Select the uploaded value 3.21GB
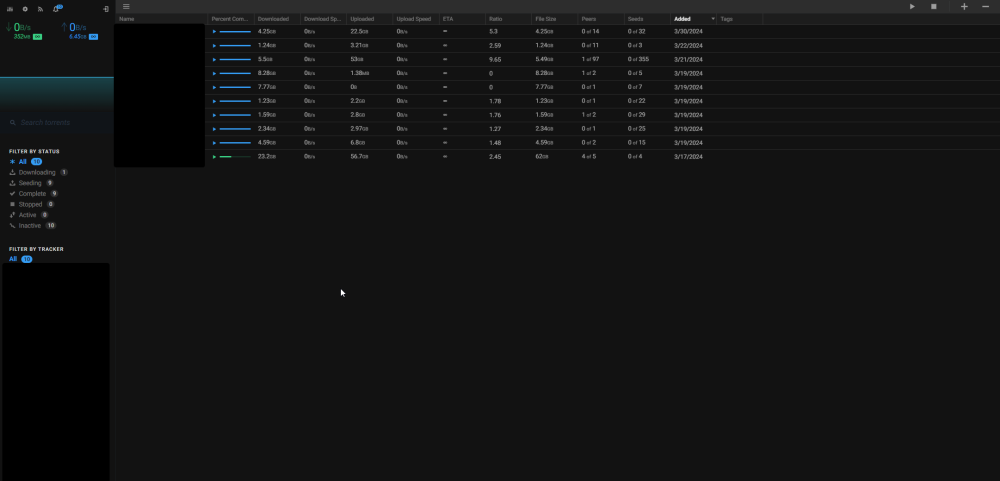Screen dimensions: 1000x481 (359, 45)
